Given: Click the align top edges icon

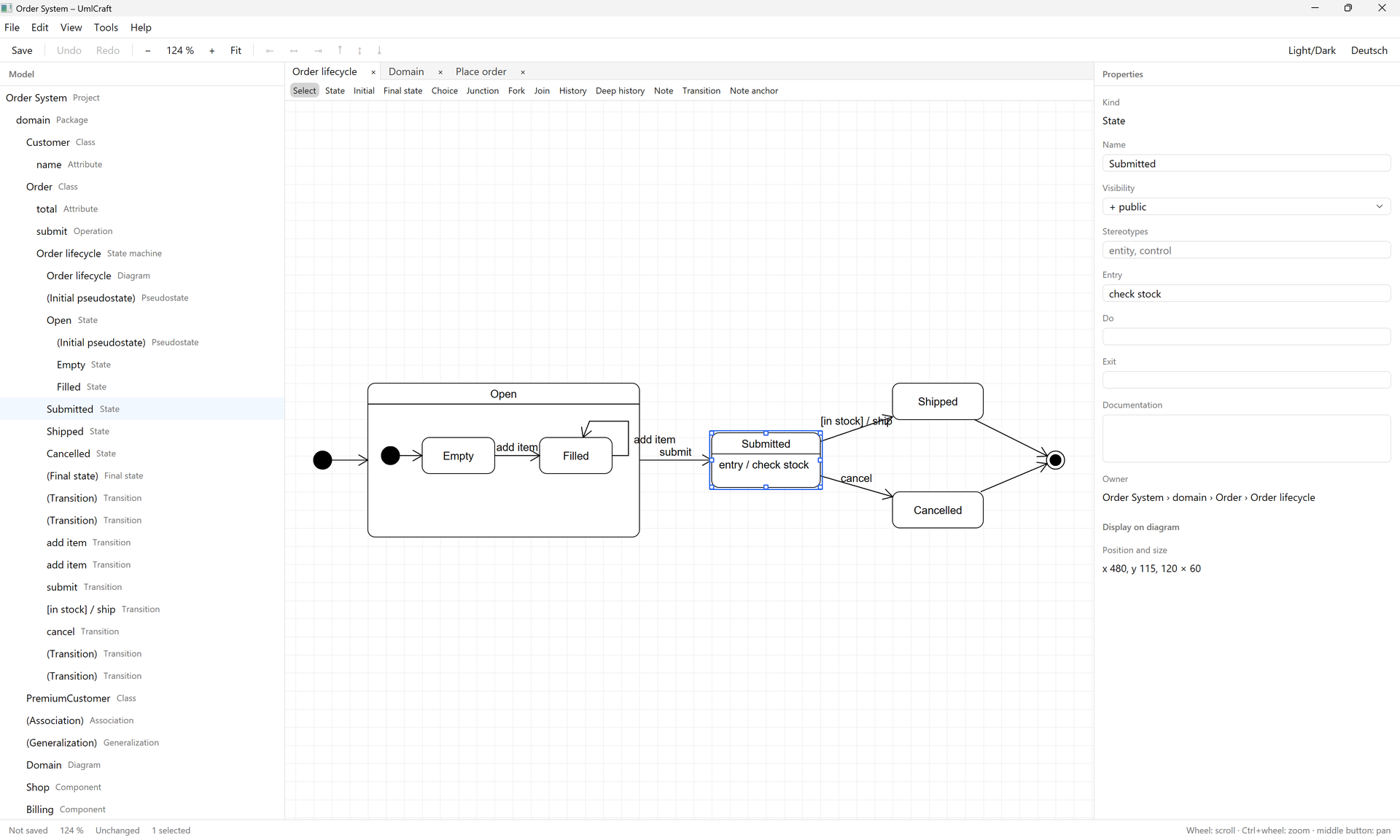Looking at the screenshot, I should pos(340,50).
